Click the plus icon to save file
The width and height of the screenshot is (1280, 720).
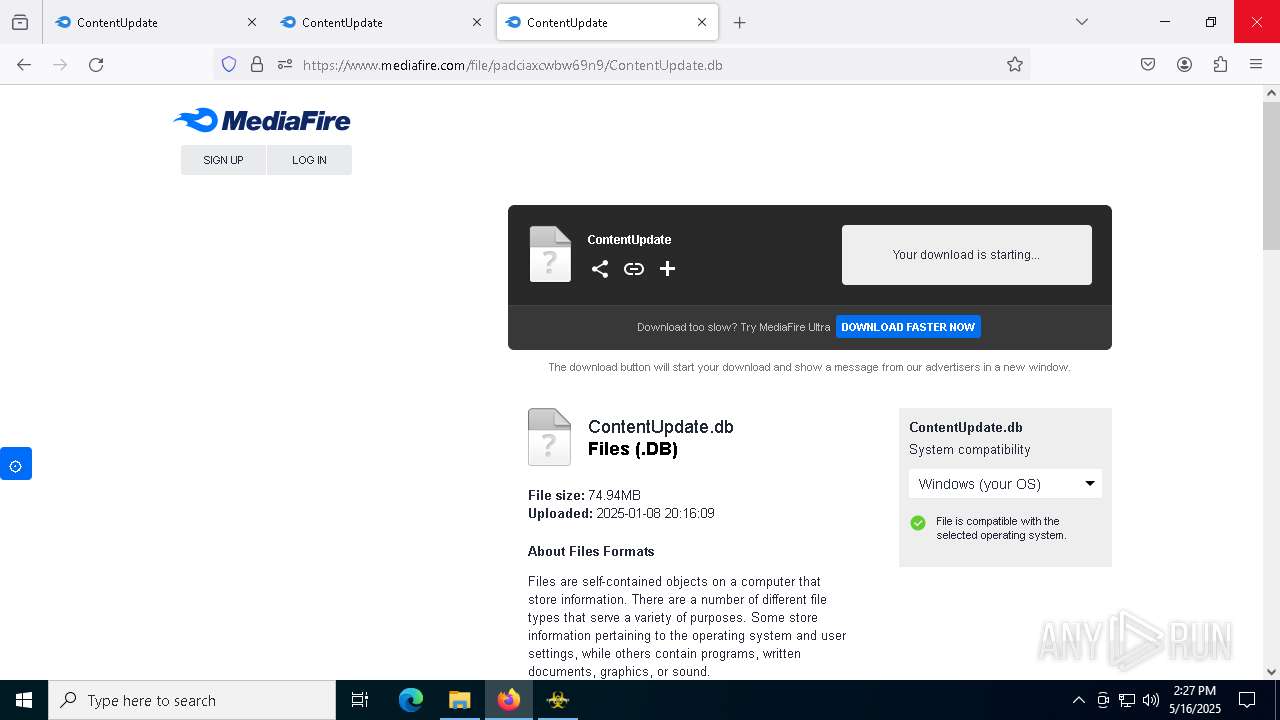tap(667, 269)
